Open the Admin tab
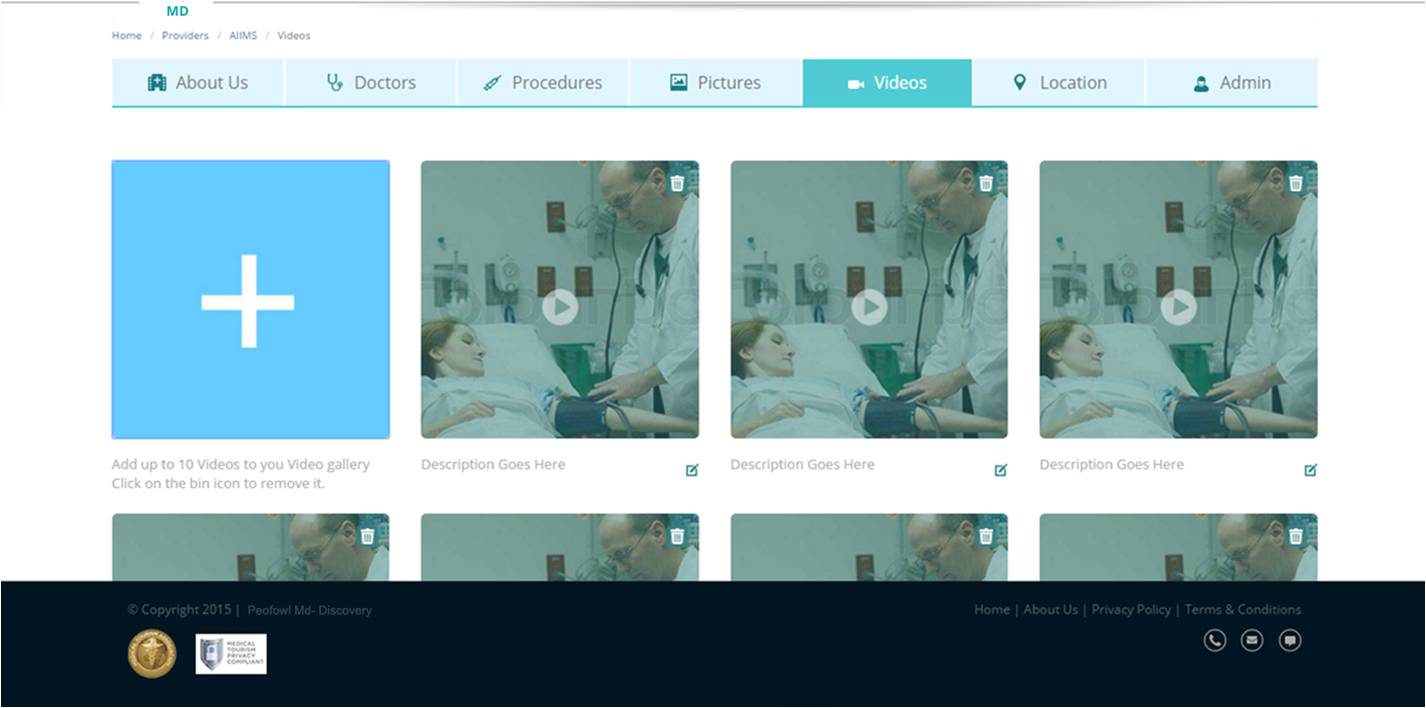Screen dimensions: 1426x708 point(1232,83)
